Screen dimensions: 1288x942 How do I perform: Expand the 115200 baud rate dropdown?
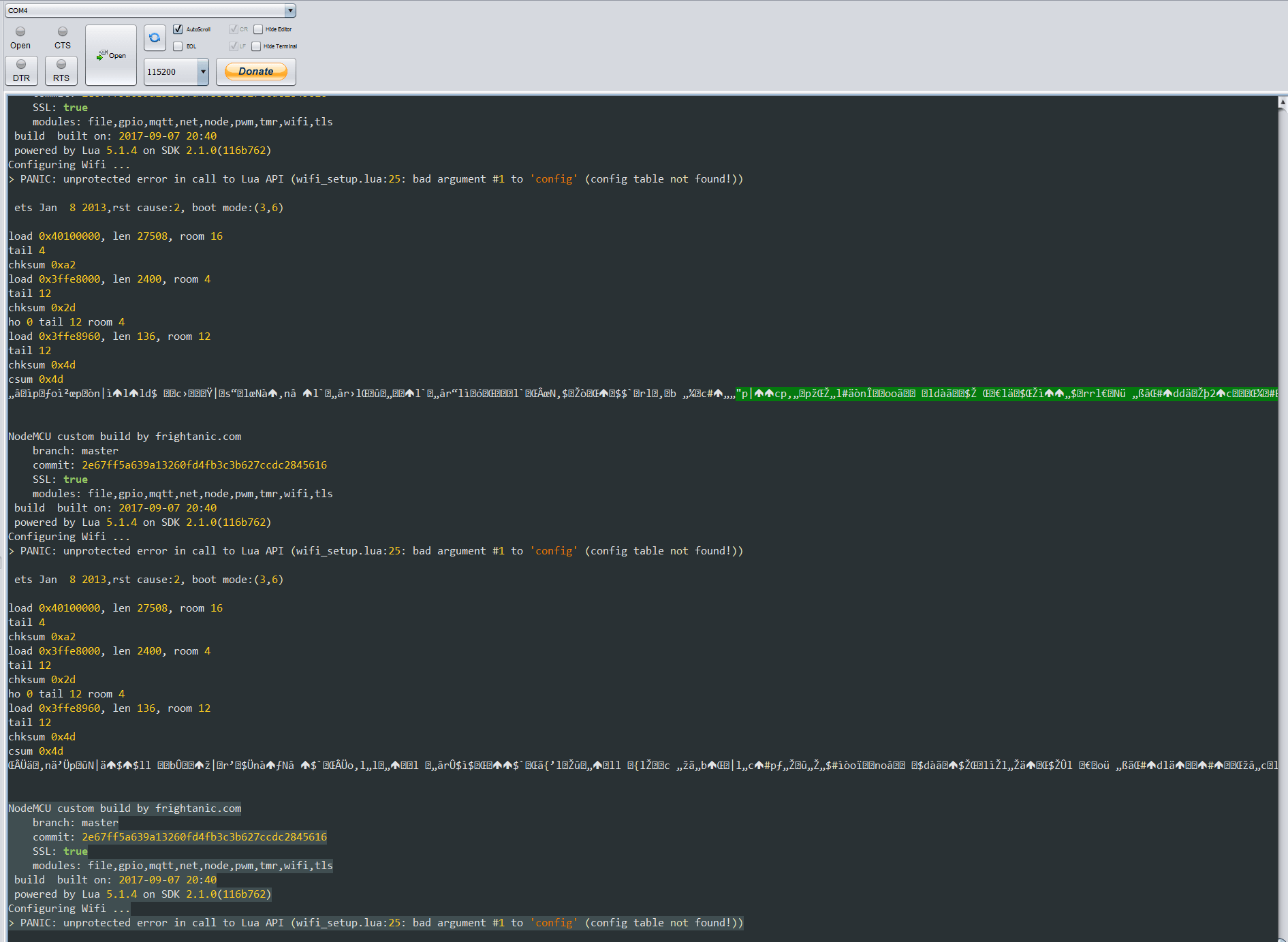[203, 72]
